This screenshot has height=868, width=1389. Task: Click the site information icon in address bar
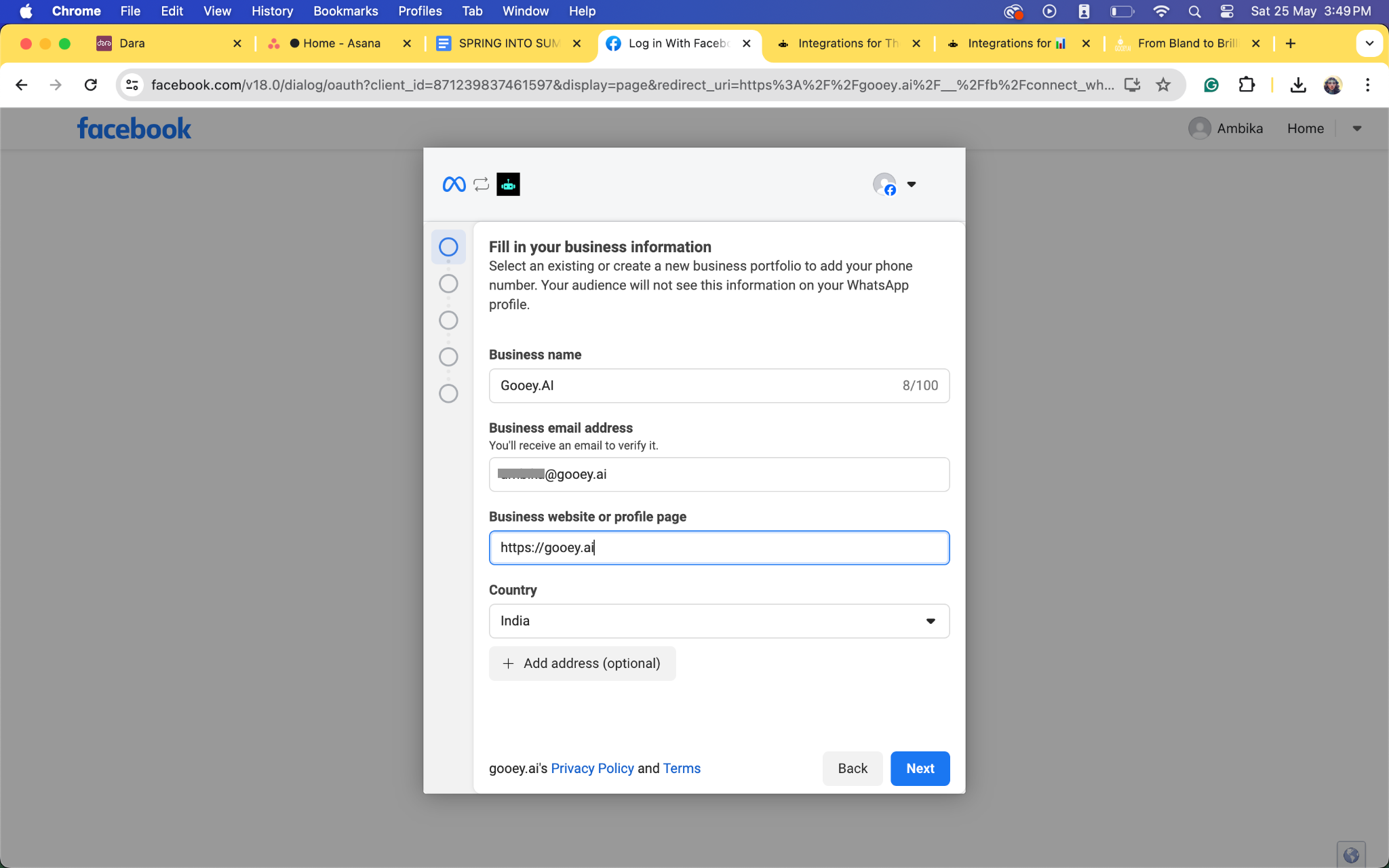(132, 85)
